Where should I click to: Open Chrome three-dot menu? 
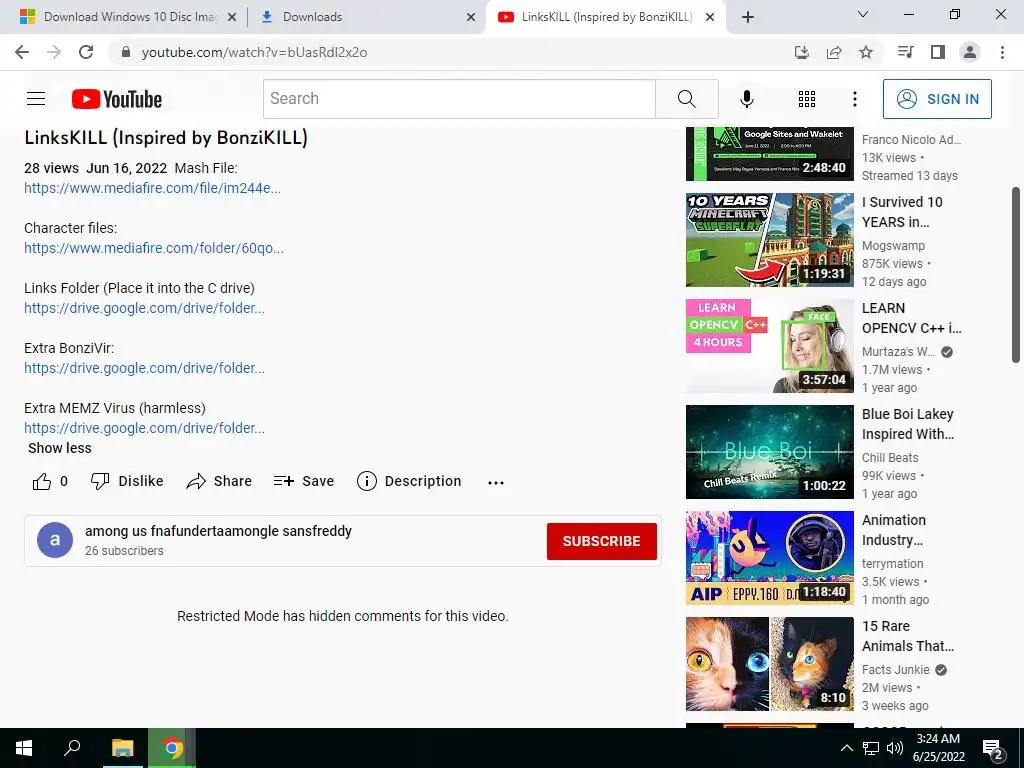coord(1002,52)
